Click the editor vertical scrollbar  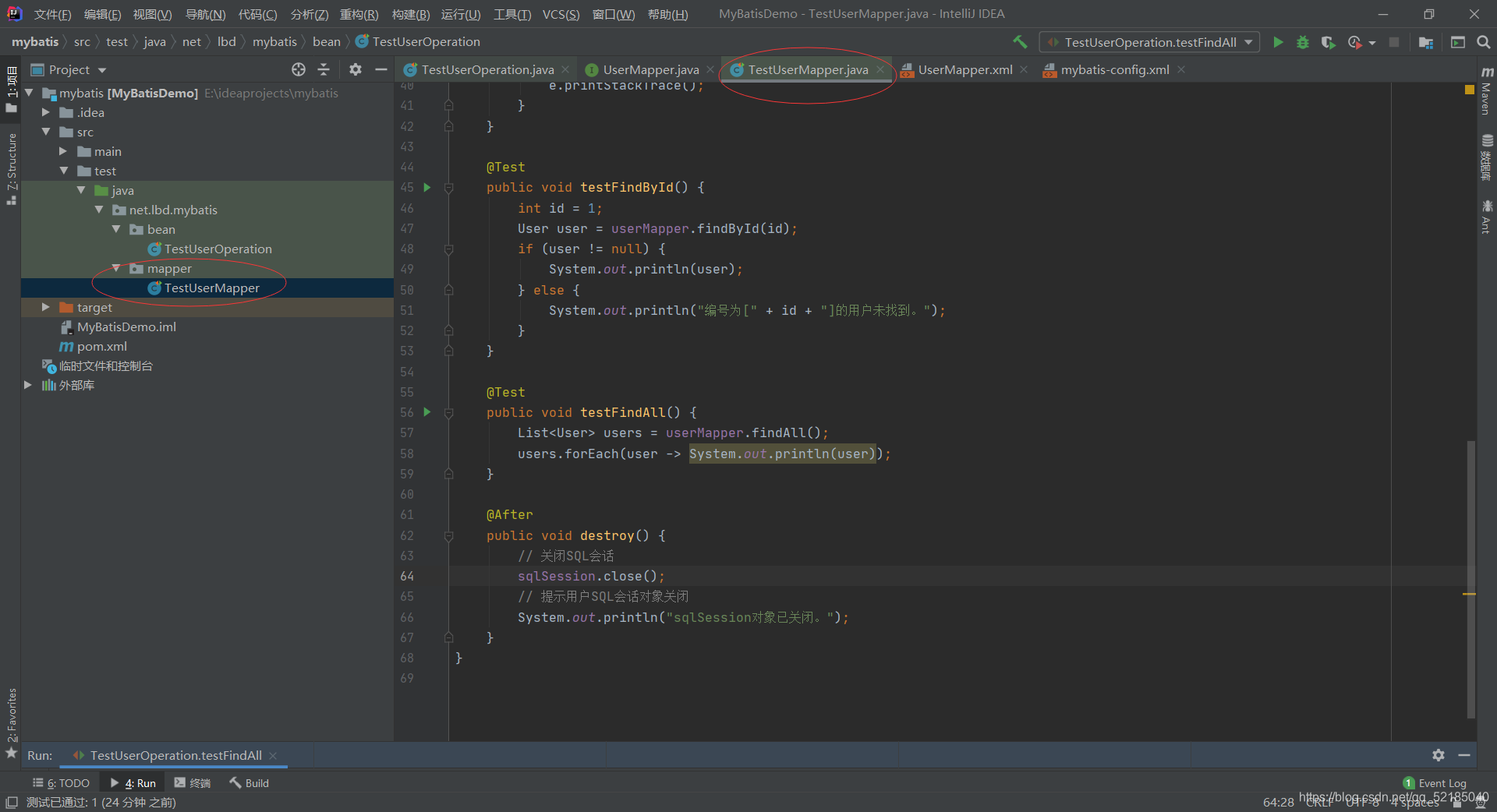pos(1471,578)
